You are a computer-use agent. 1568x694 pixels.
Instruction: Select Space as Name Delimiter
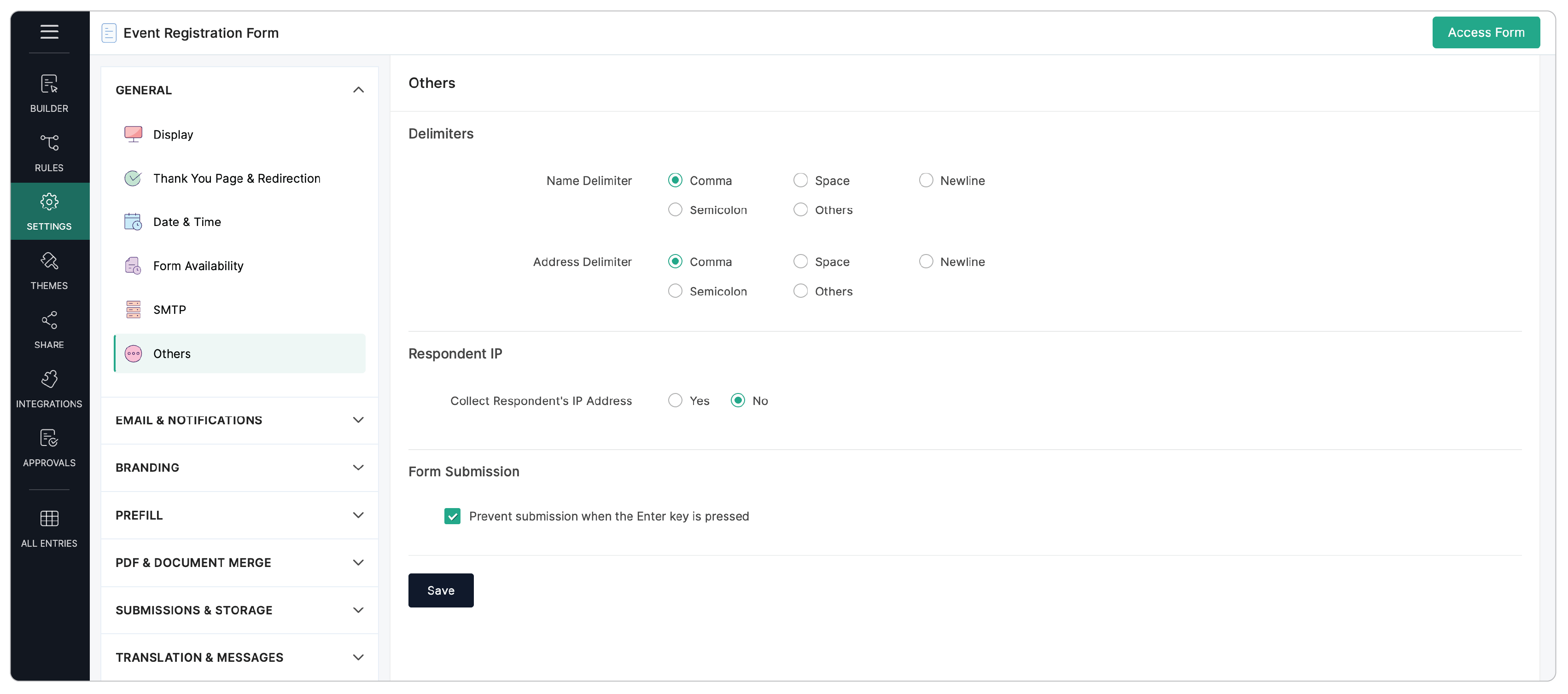[800, 180]
